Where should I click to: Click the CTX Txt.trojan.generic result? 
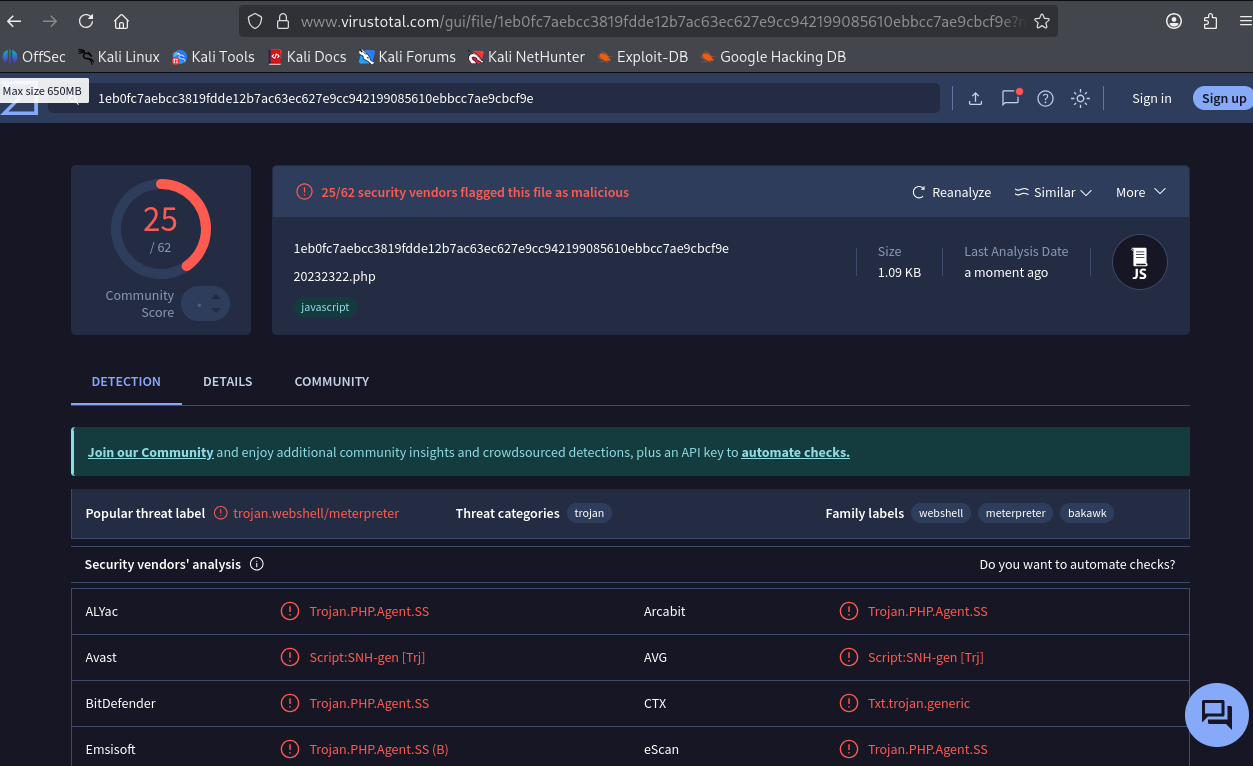(x=919, y=703)
